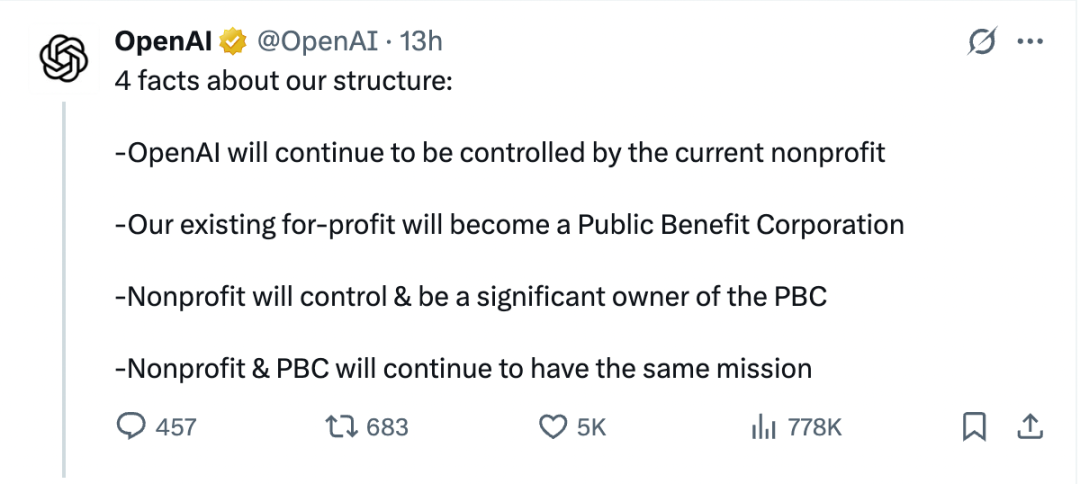Click the 5K likes count
The height and width of the screenshot is (484, 1080).
[591, 428]
